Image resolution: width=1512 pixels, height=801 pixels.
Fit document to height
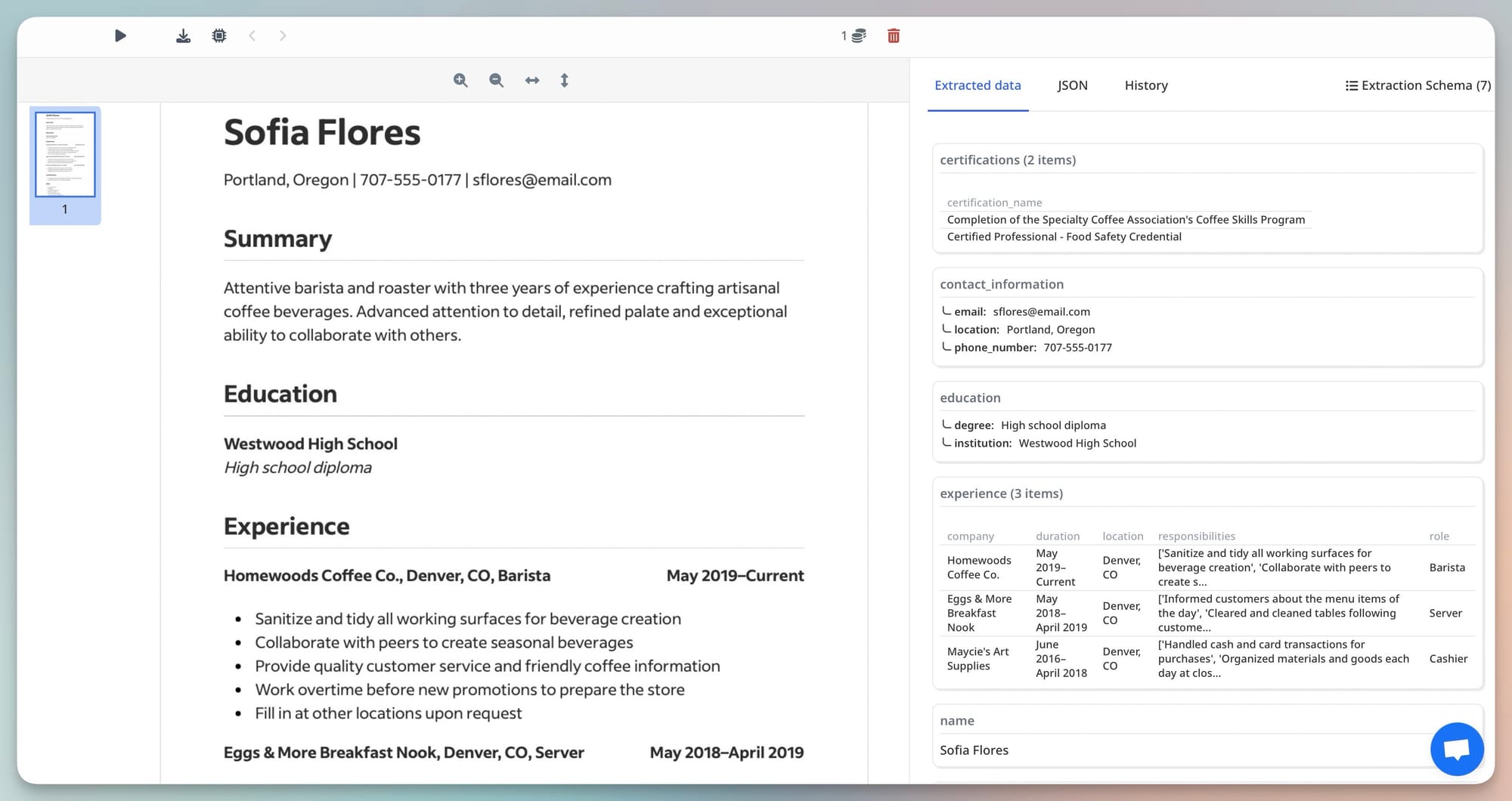(564, 80)
